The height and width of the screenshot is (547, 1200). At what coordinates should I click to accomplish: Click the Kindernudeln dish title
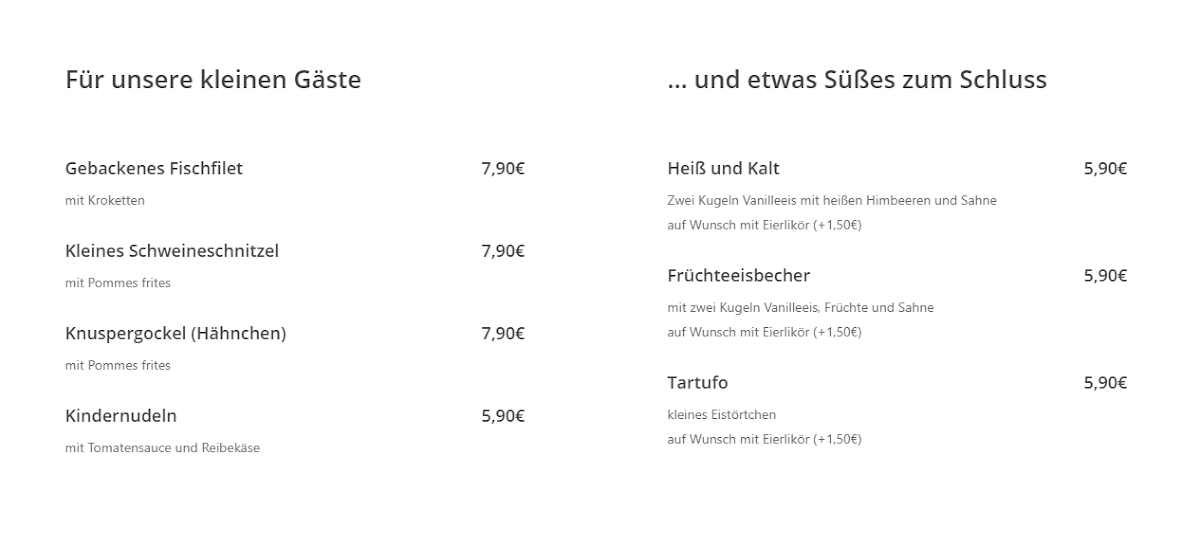point(121,416)
